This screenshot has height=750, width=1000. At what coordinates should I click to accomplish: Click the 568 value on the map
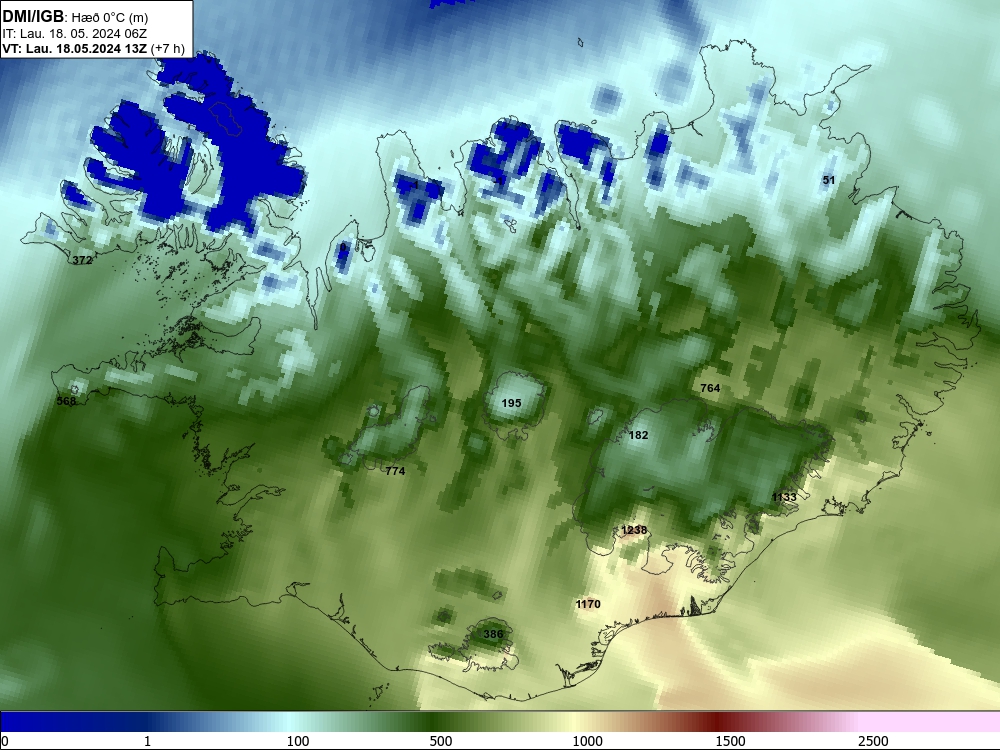[x=66, y=401]
